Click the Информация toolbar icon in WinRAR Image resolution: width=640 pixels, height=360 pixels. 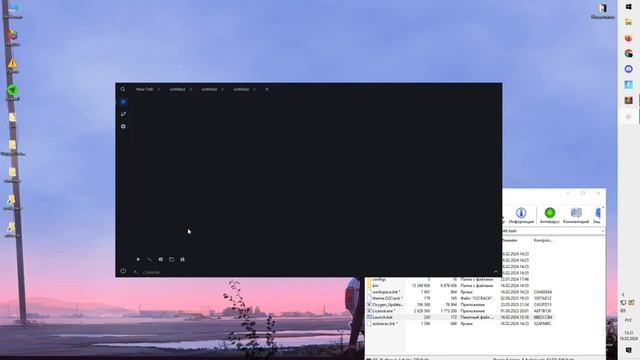click(521, 216)
